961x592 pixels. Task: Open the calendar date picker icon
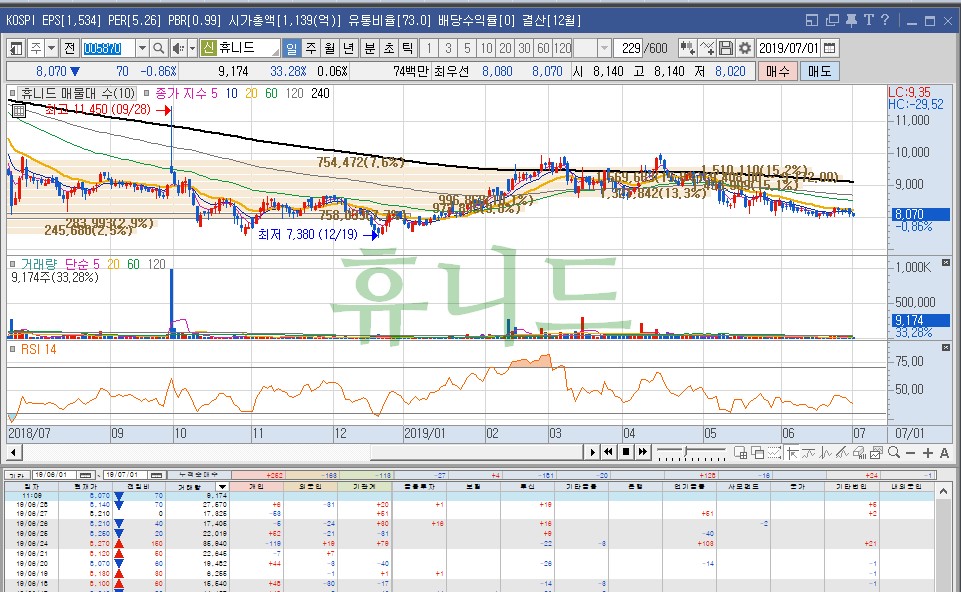[x=829, y=48]
